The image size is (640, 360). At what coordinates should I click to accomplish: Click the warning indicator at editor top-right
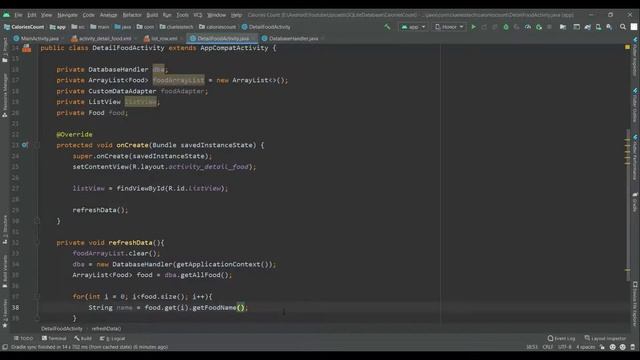627,47
